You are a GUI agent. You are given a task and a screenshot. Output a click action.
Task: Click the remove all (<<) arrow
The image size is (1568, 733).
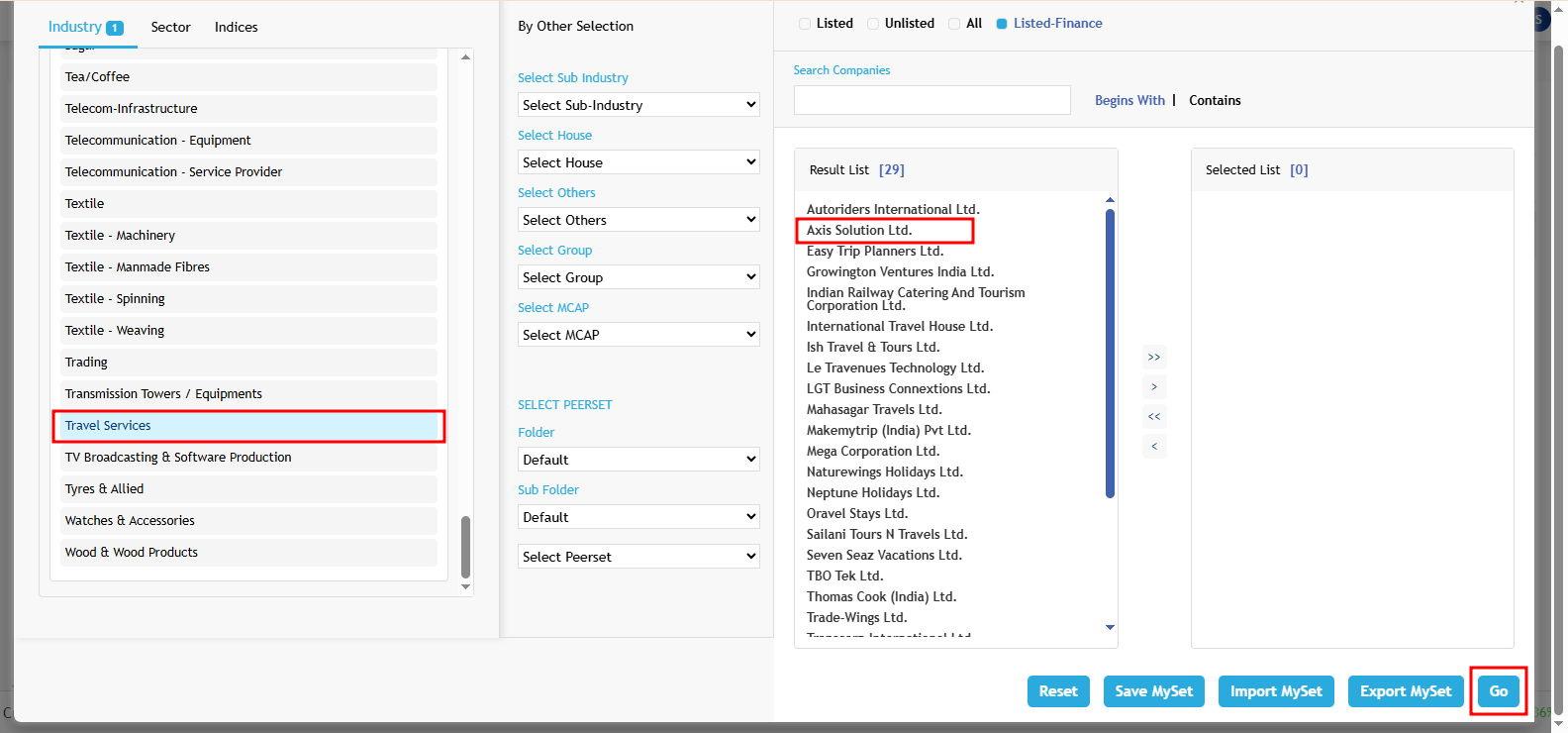pos(1154,416)
